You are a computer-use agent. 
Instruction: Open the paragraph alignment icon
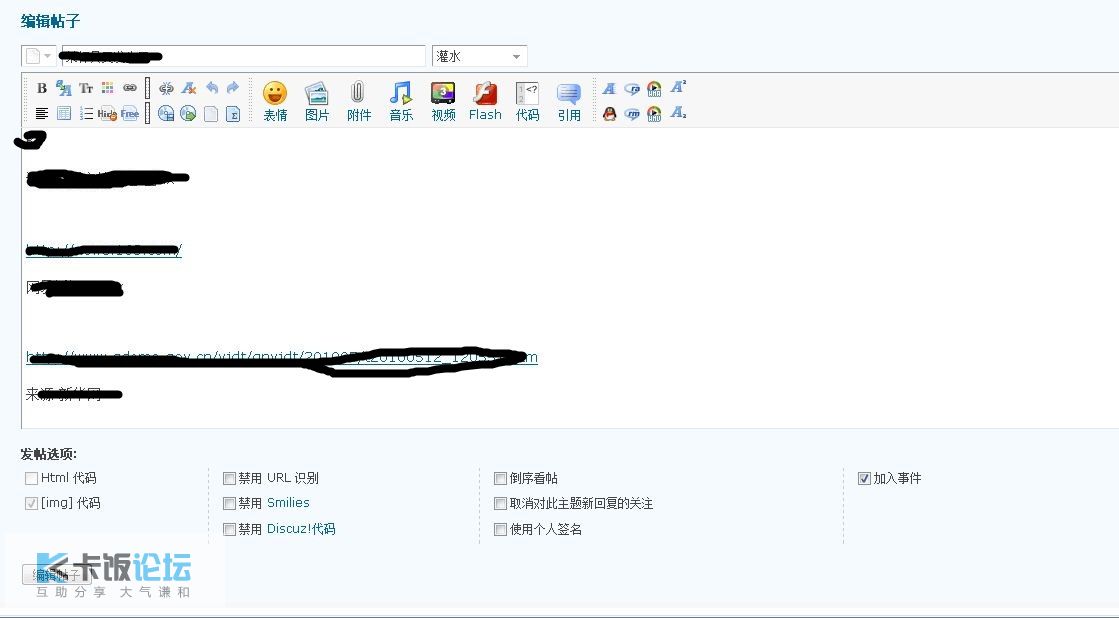tap(41, 113)
